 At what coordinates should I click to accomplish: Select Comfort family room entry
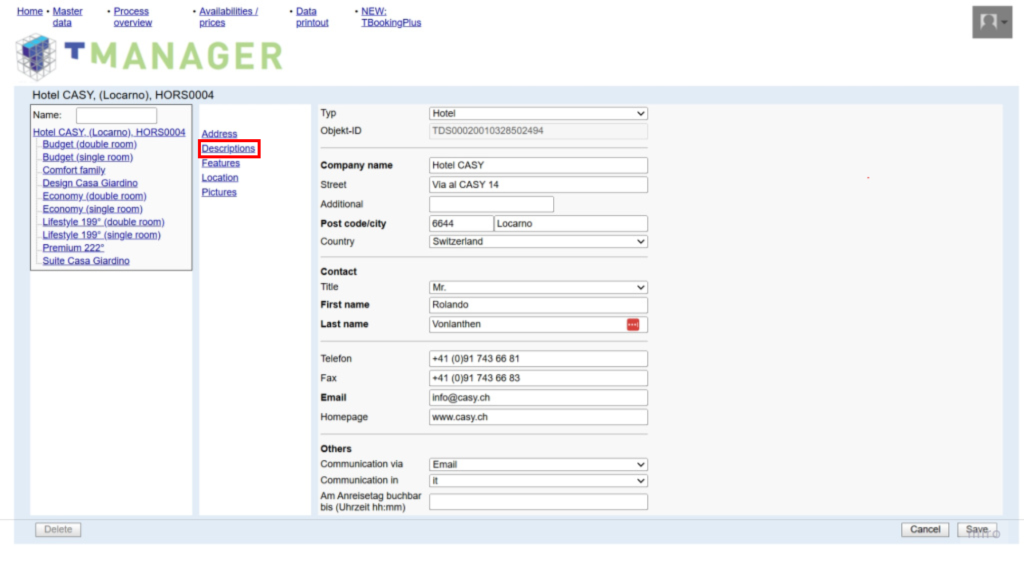click(74, 170)
